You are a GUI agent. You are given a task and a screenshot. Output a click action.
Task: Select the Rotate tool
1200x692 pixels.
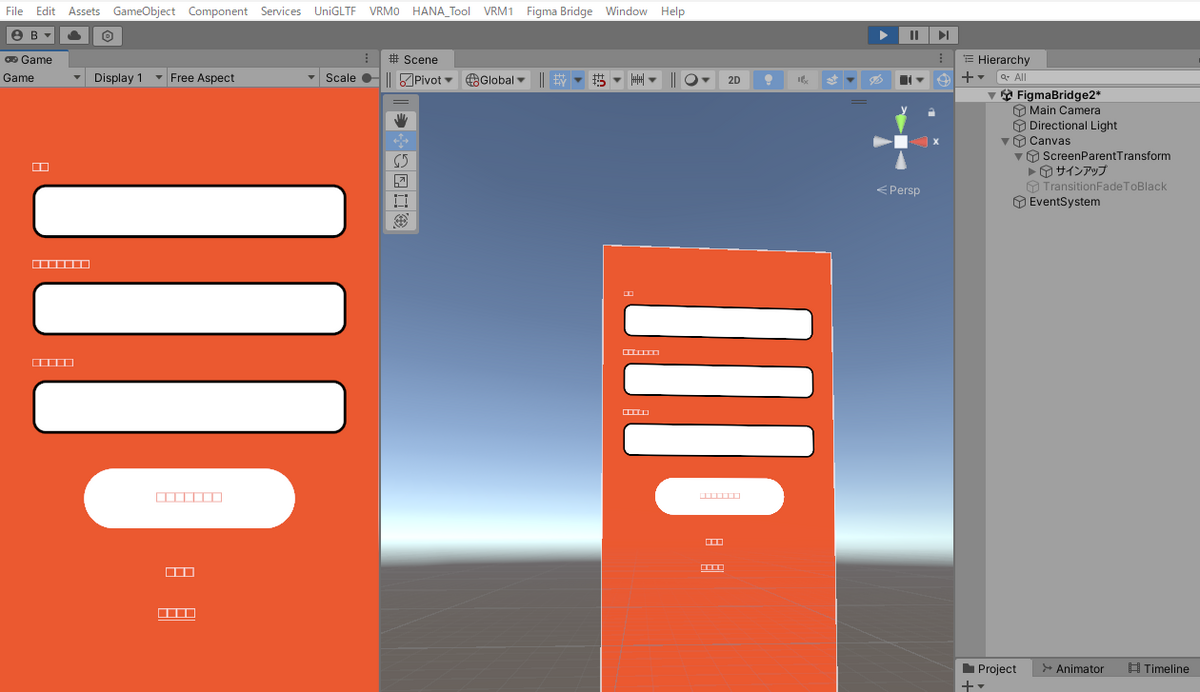[x=400, y=160]
